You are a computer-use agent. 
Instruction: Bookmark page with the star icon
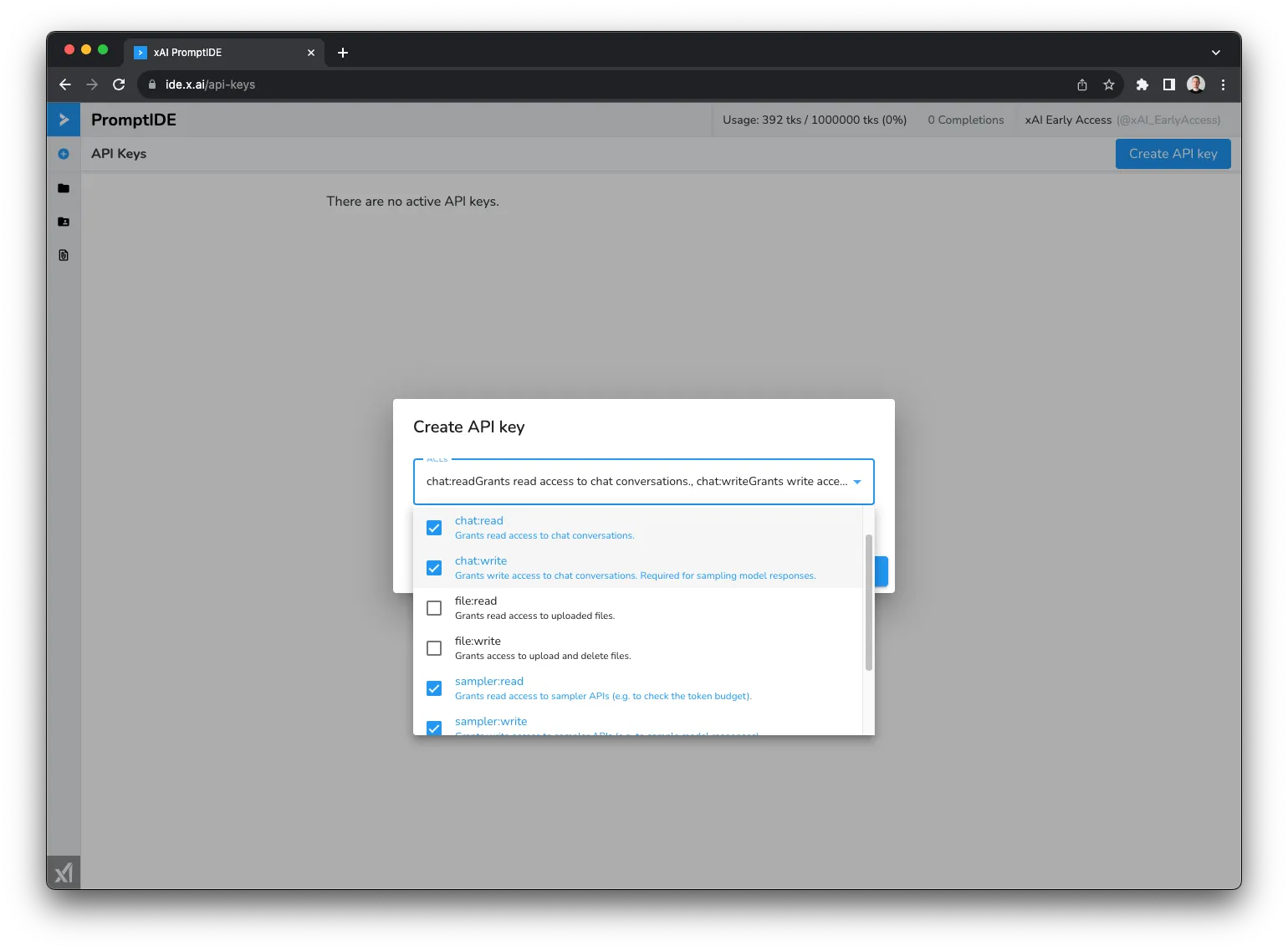(x=1109, y=84)
